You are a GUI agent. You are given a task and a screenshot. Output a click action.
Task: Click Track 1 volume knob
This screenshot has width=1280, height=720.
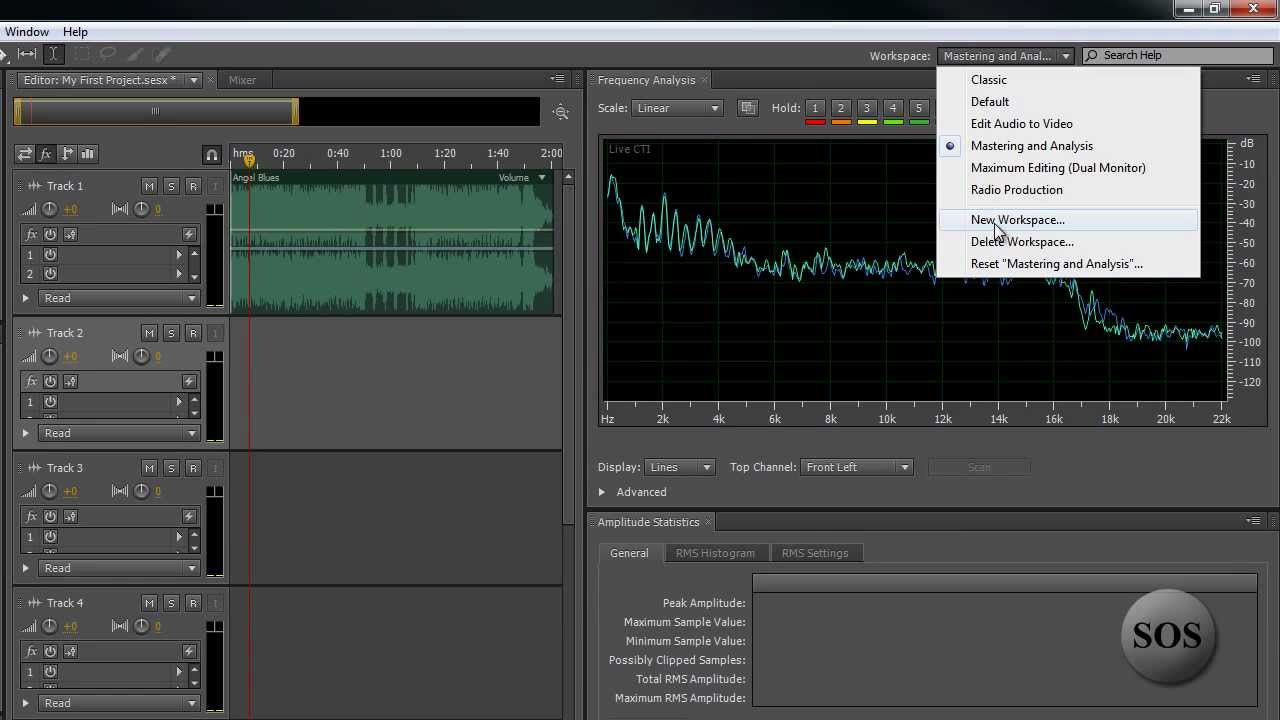(x=50, y=209)
